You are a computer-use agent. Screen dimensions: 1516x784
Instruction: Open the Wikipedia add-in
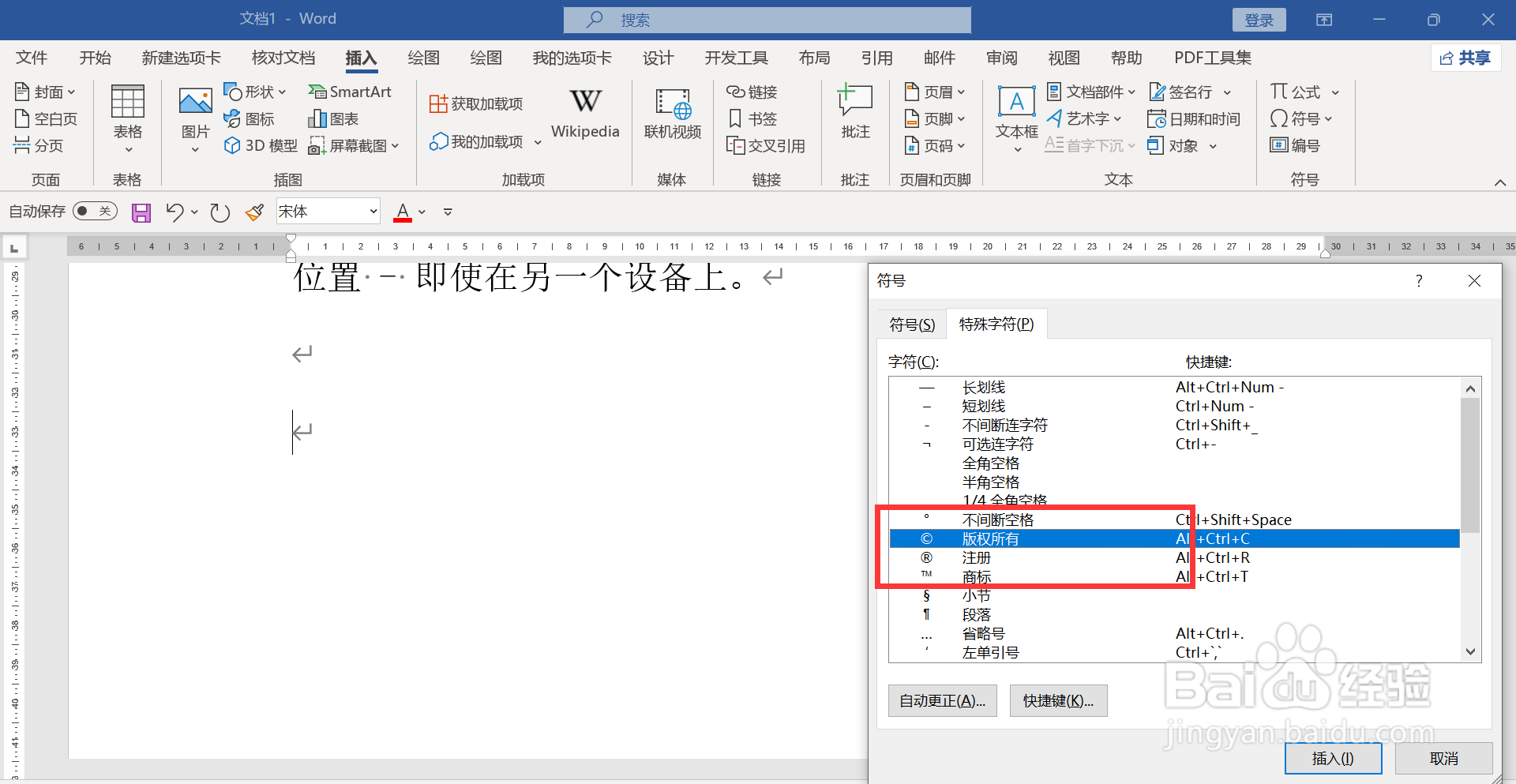585,114
